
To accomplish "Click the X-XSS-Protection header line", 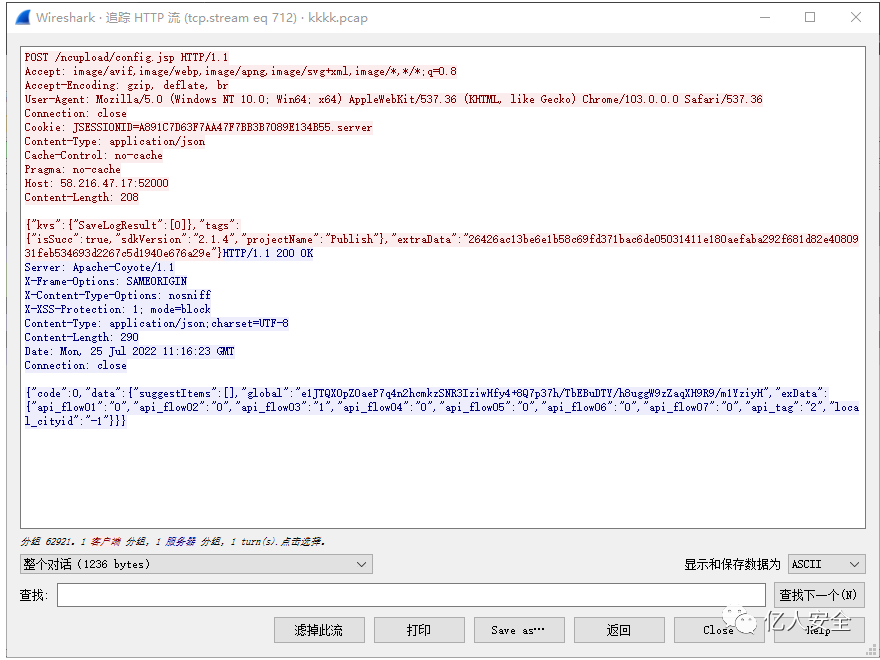I will click(117, 309).
